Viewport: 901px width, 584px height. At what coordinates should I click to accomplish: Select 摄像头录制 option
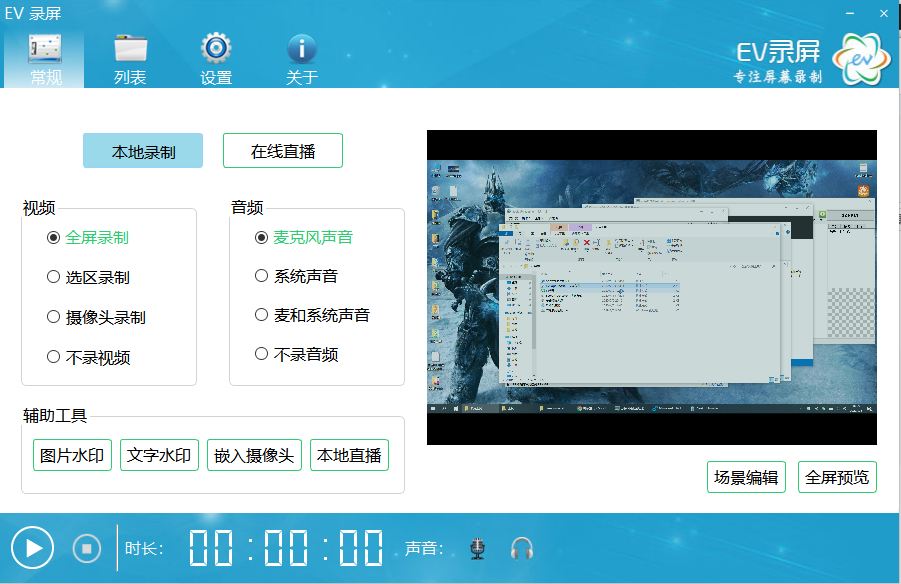(x=96, y=317)
